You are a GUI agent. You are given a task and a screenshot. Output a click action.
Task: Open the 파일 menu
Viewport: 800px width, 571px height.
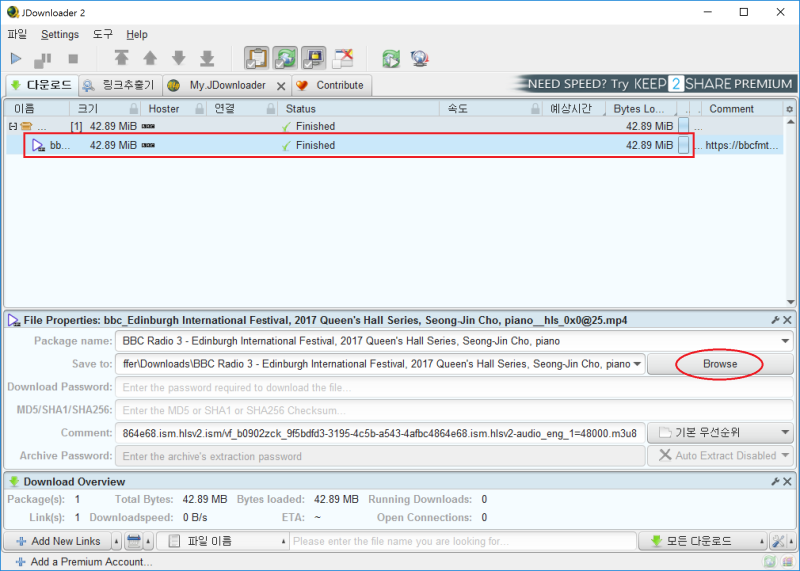17,34
